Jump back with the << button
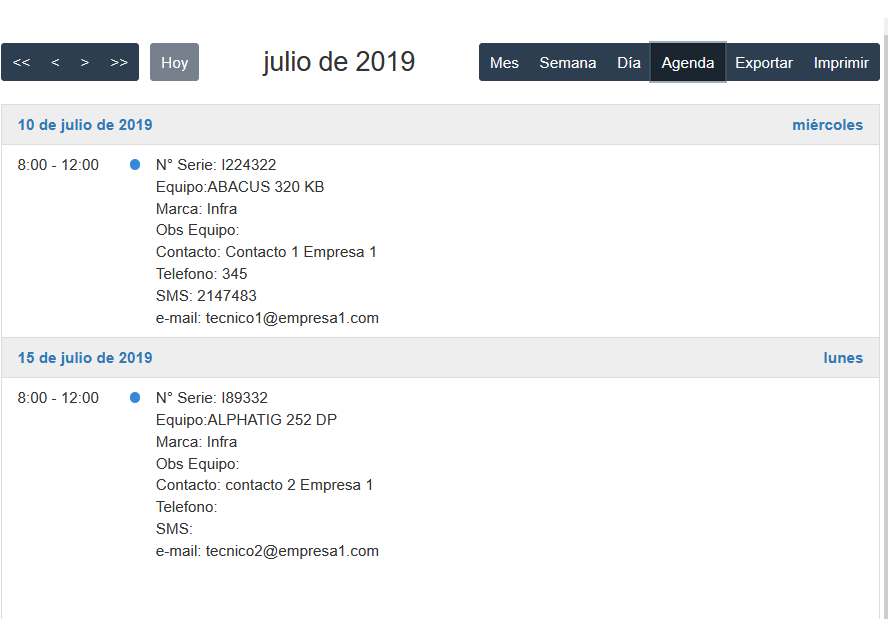 coord(21,62)
